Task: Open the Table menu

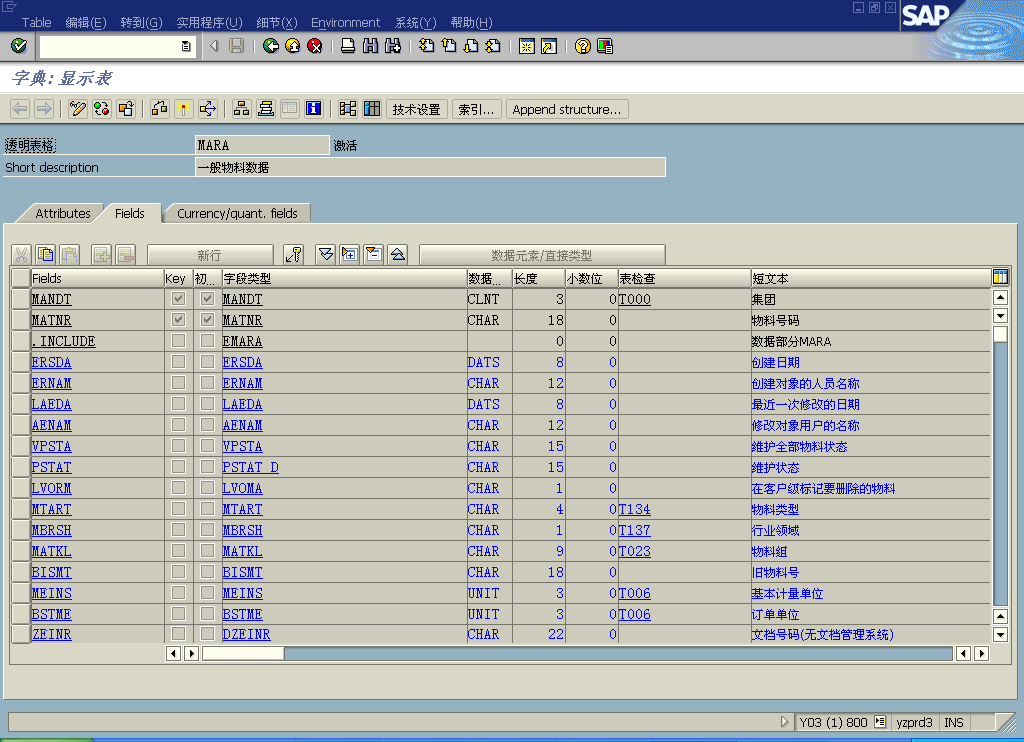Action: point(36,22)
